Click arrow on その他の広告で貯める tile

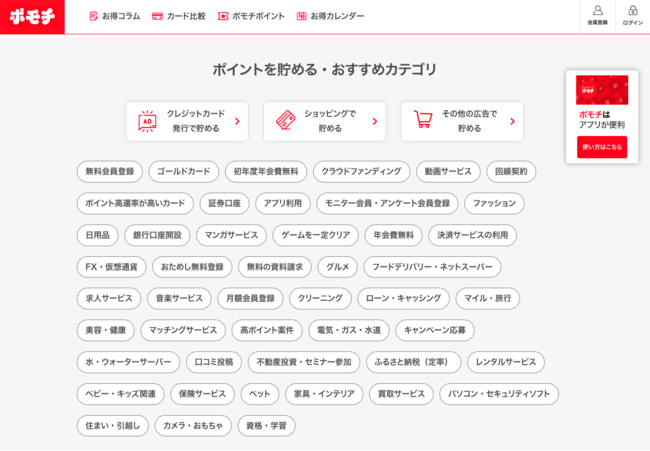click(512, 121)
